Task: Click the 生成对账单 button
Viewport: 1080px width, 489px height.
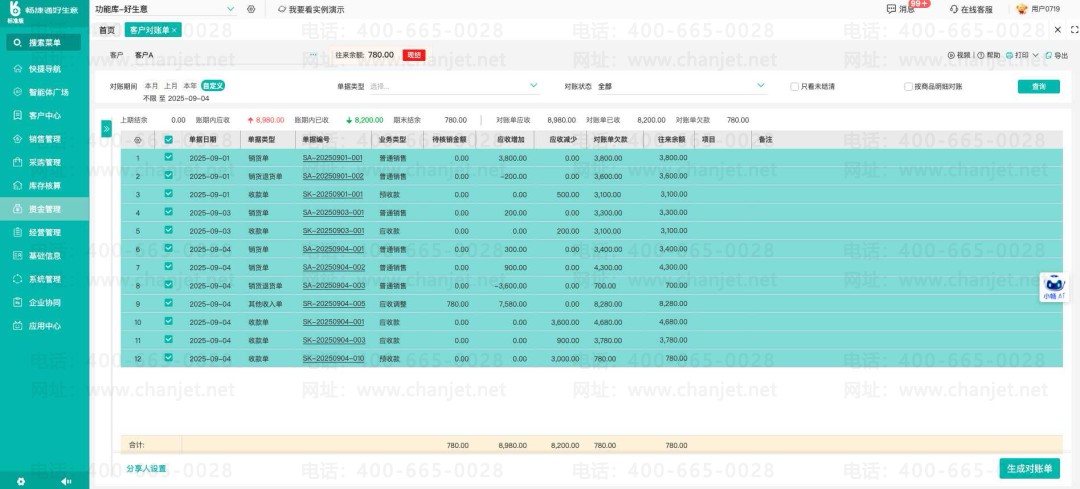Action: pos(1030,468)
